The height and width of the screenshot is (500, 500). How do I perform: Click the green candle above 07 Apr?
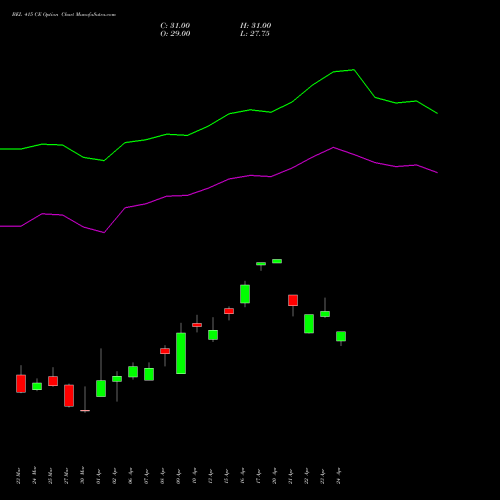point(149,374)
